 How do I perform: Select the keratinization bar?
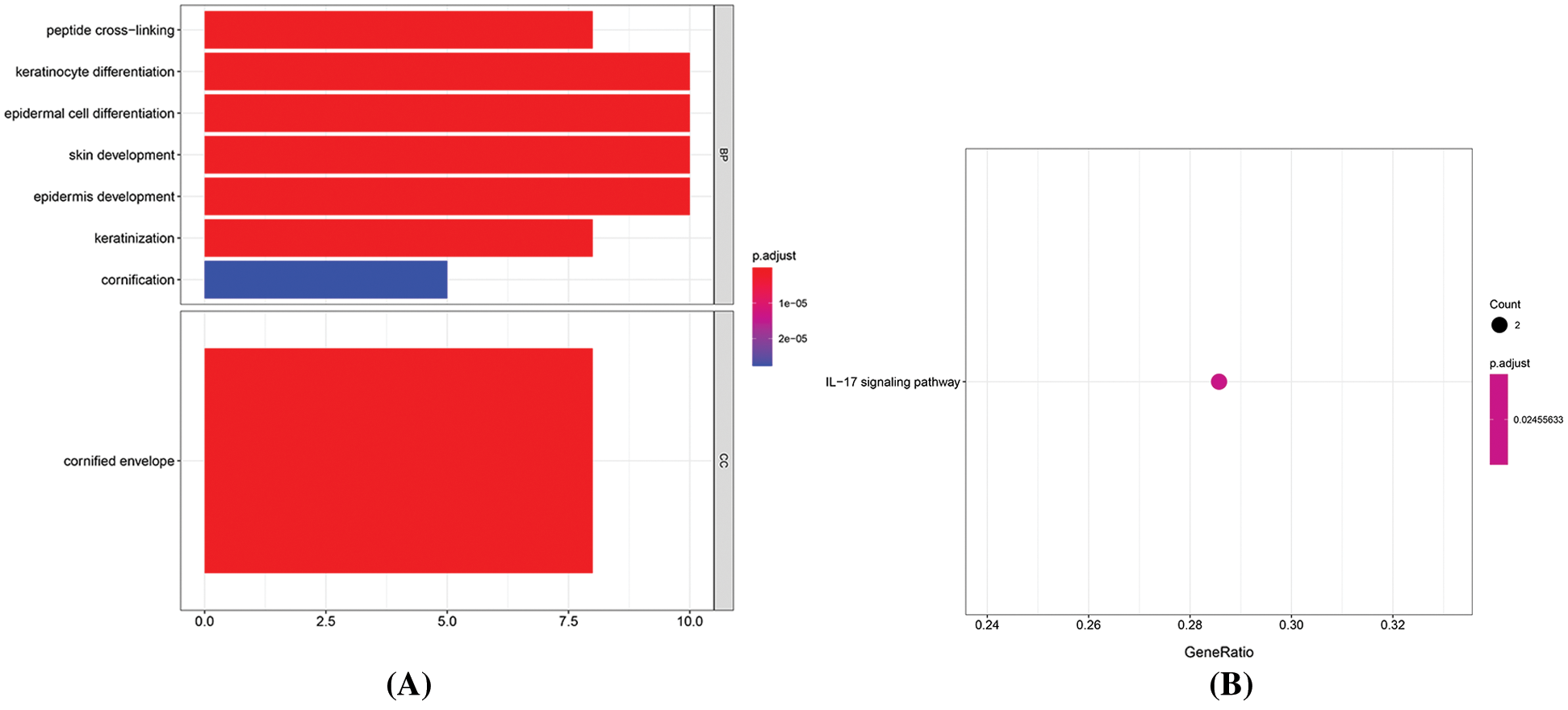point(398,238)
